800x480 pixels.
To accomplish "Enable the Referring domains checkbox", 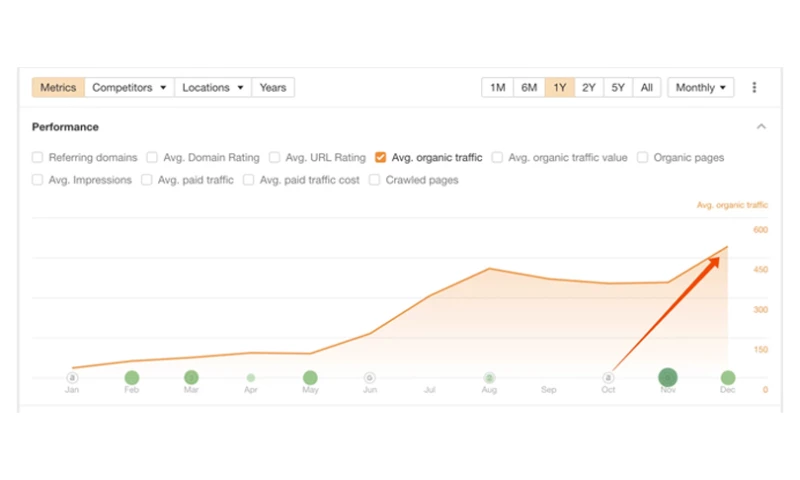I will (38, 157).
